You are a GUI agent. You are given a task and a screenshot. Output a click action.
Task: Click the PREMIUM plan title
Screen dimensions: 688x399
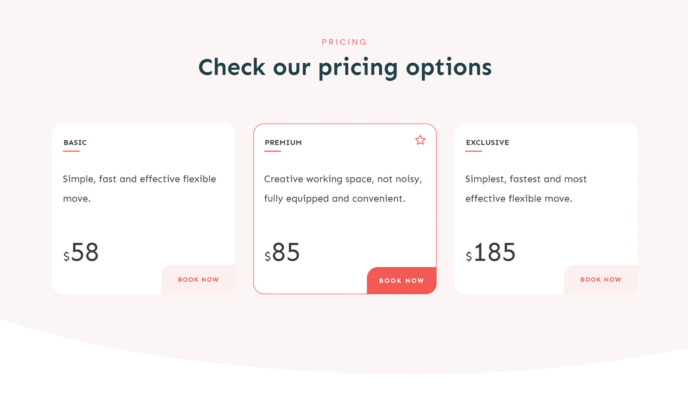(x=283, y=143)
